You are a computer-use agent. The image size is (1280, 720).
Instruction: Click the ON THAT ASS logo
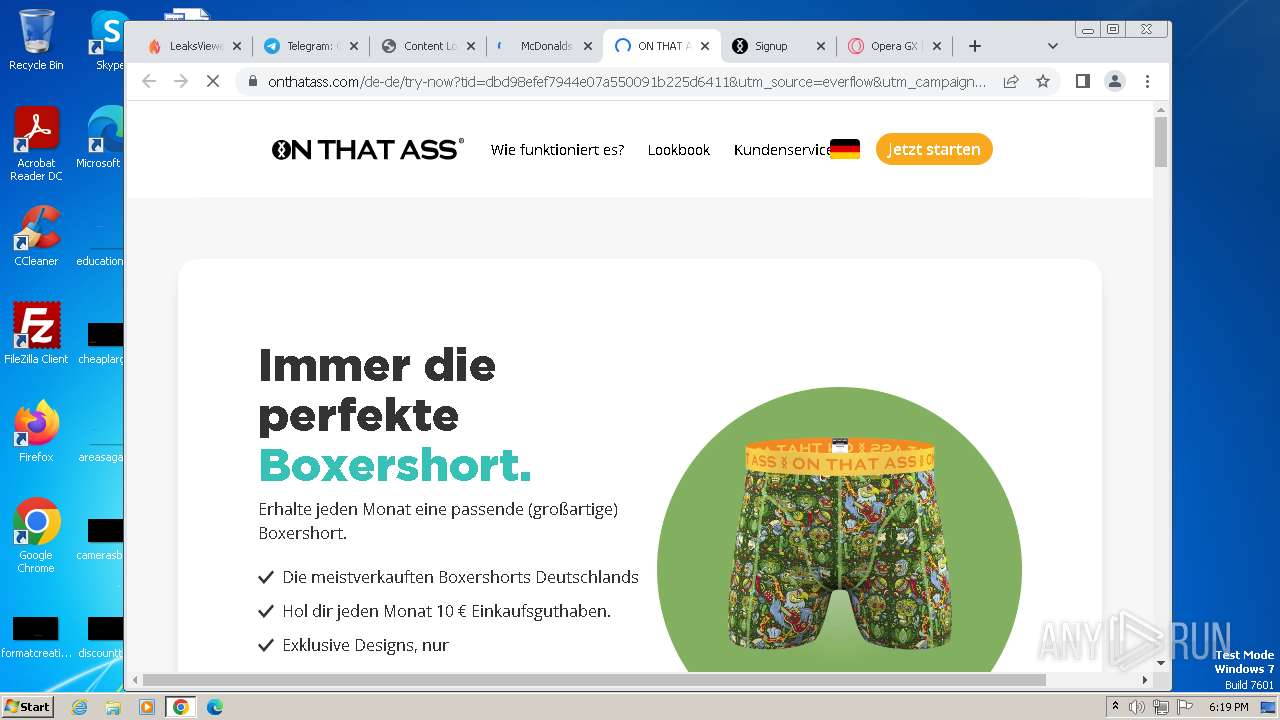point(368,149)
